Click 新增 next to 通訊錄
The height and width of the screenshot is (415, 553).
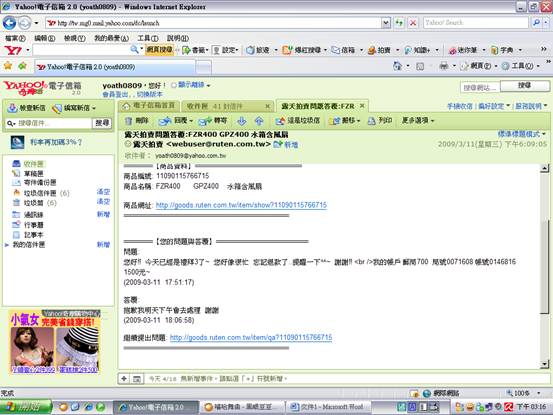pos(103,214)
